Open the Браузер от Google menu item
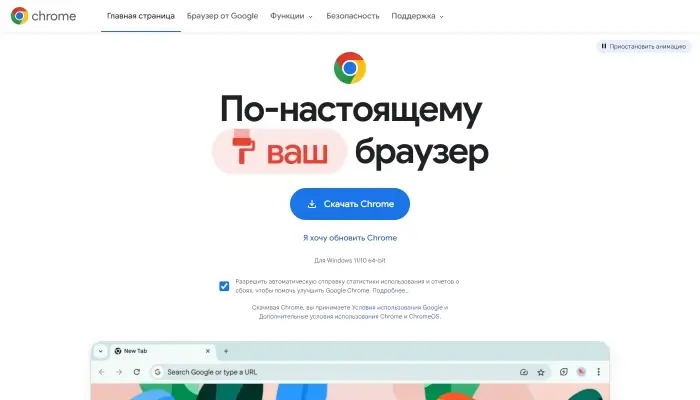The width and height of the screenshot is (700, 400). tap(222, 16)
